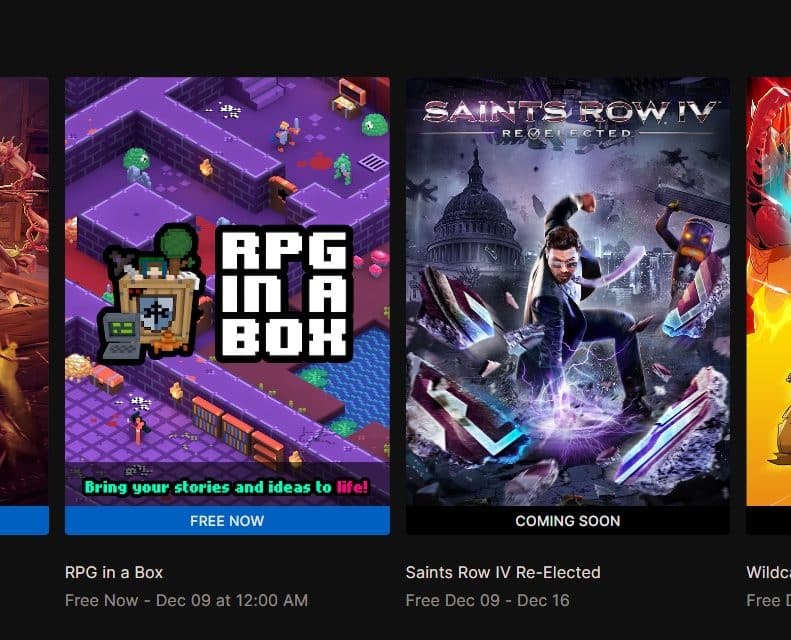791x640 pixels.
Task: Click the FREE NOW banner under RPG in a Box
Action: coord(227,520)
